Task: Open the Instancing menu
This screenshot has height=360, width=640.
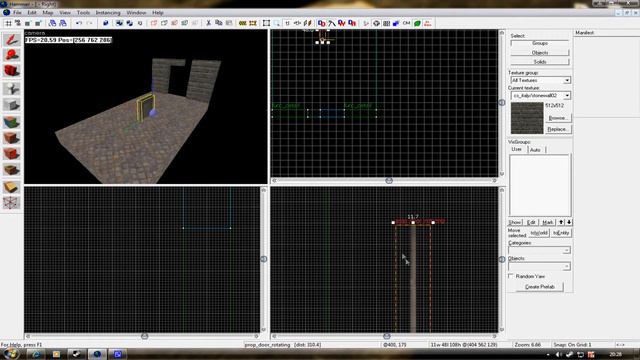Action: [108, 13]
